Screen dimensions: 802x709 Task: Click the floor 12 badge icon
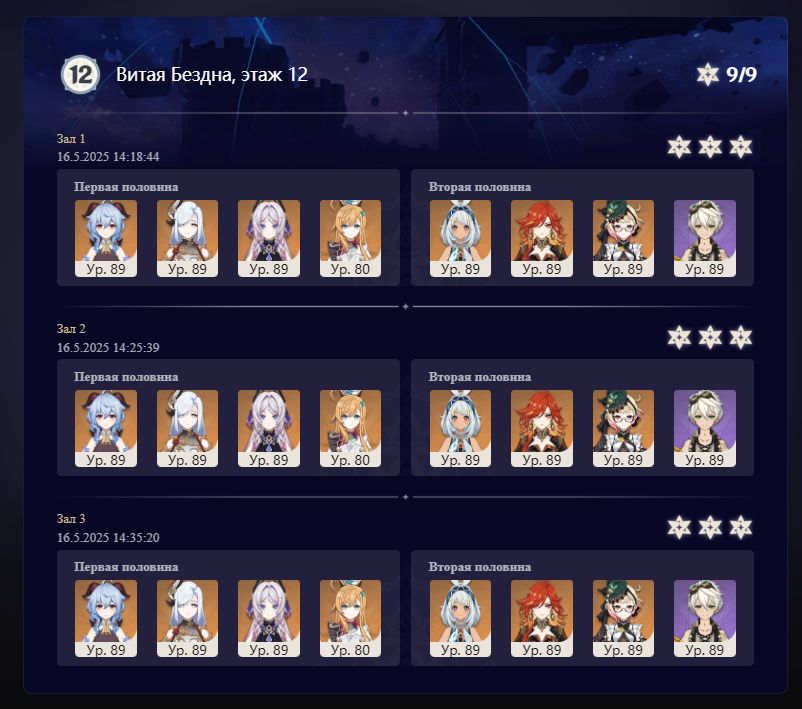click(x=80, y=75)
